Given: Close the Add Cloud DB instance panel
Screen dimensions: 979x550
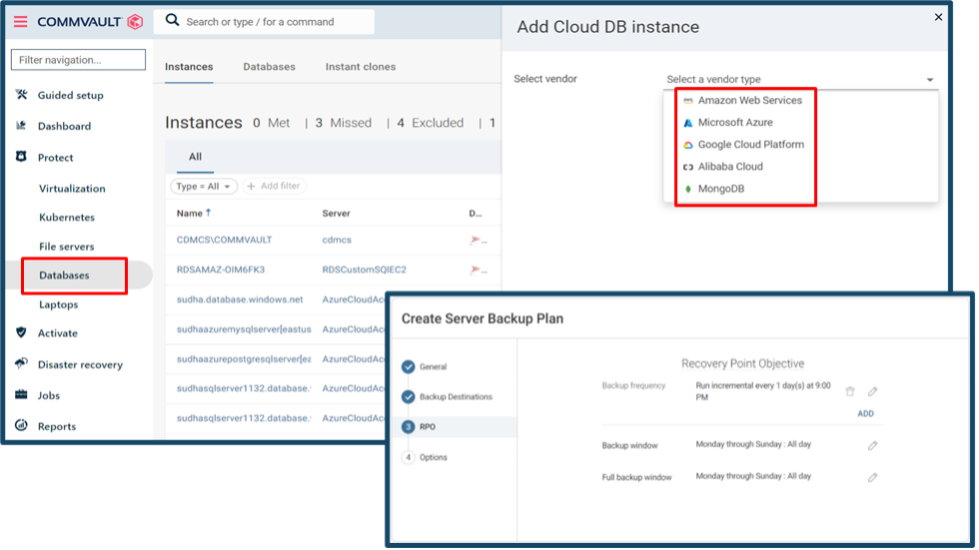Looking at the screenshot, I should tap(938, 17).
